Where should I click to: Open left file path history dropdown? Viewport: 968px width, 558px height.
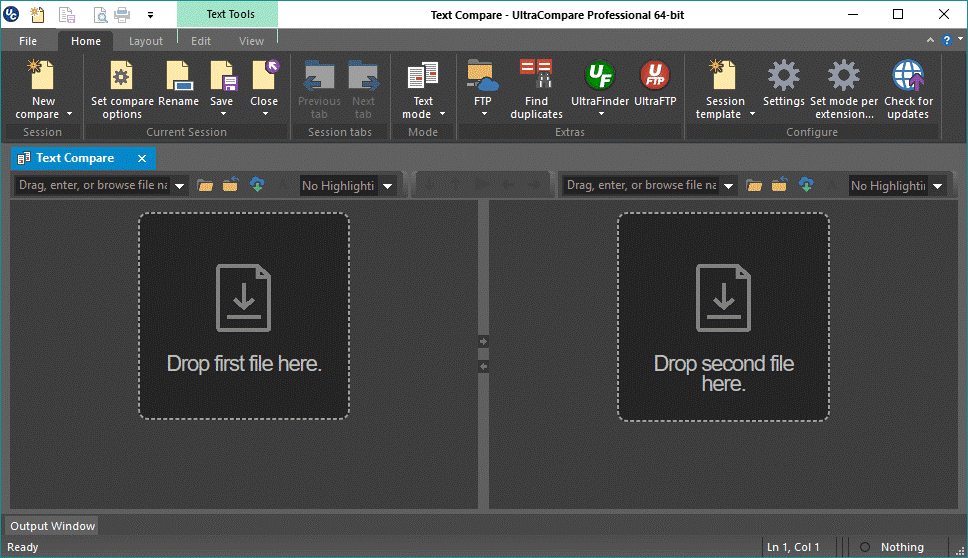(180, 186)
